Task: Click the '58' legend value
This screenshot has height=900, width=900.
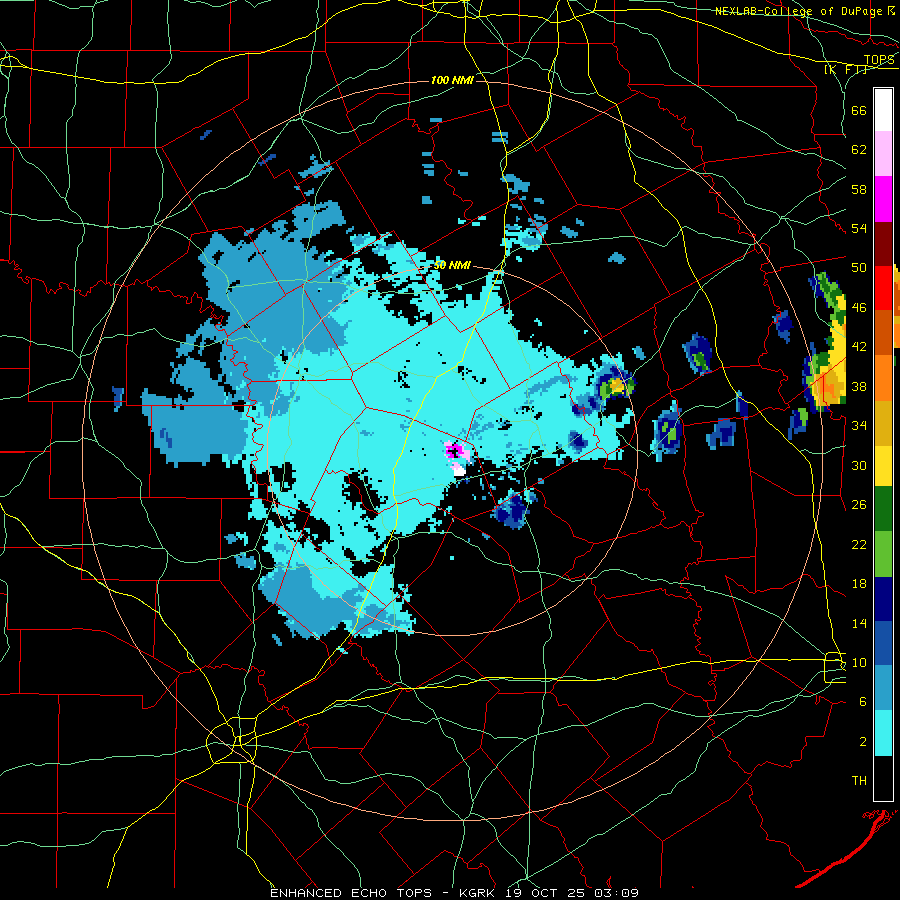Action: (859, 189)
